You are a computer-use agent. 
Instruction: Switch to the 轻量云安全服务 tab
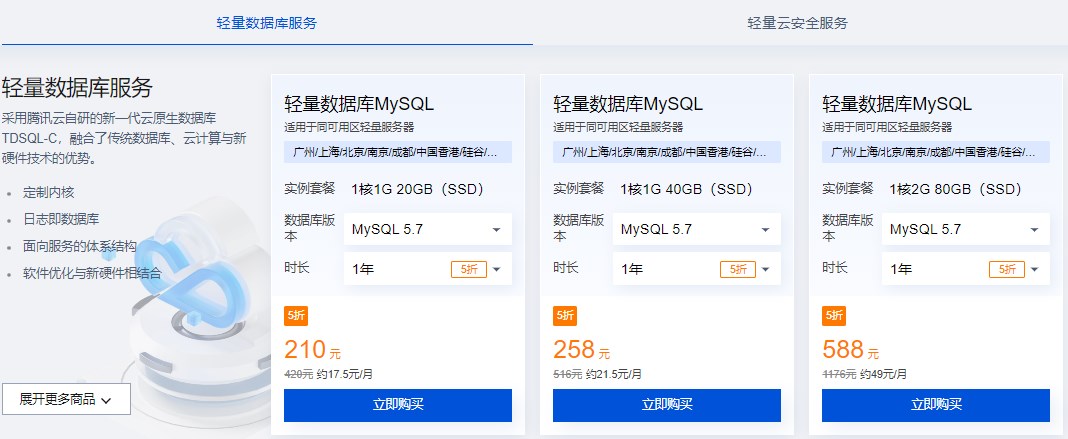pos(797,23)
